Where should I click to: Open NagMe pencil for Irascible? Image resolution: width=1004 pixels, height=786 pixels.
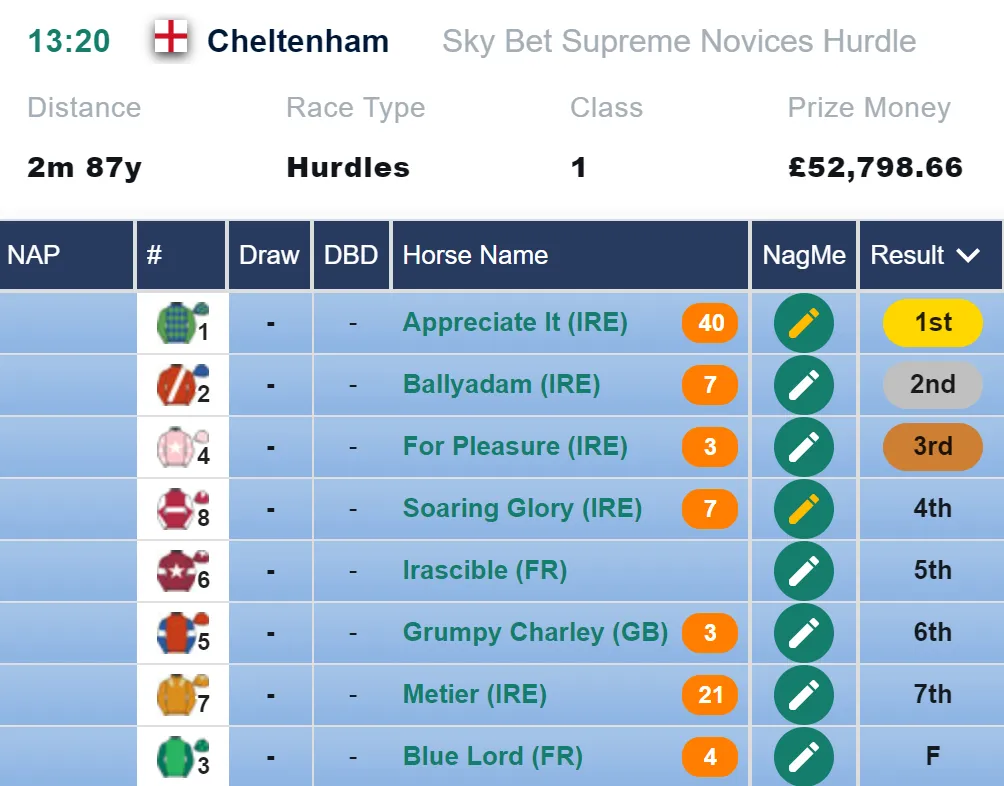[804, 571]
